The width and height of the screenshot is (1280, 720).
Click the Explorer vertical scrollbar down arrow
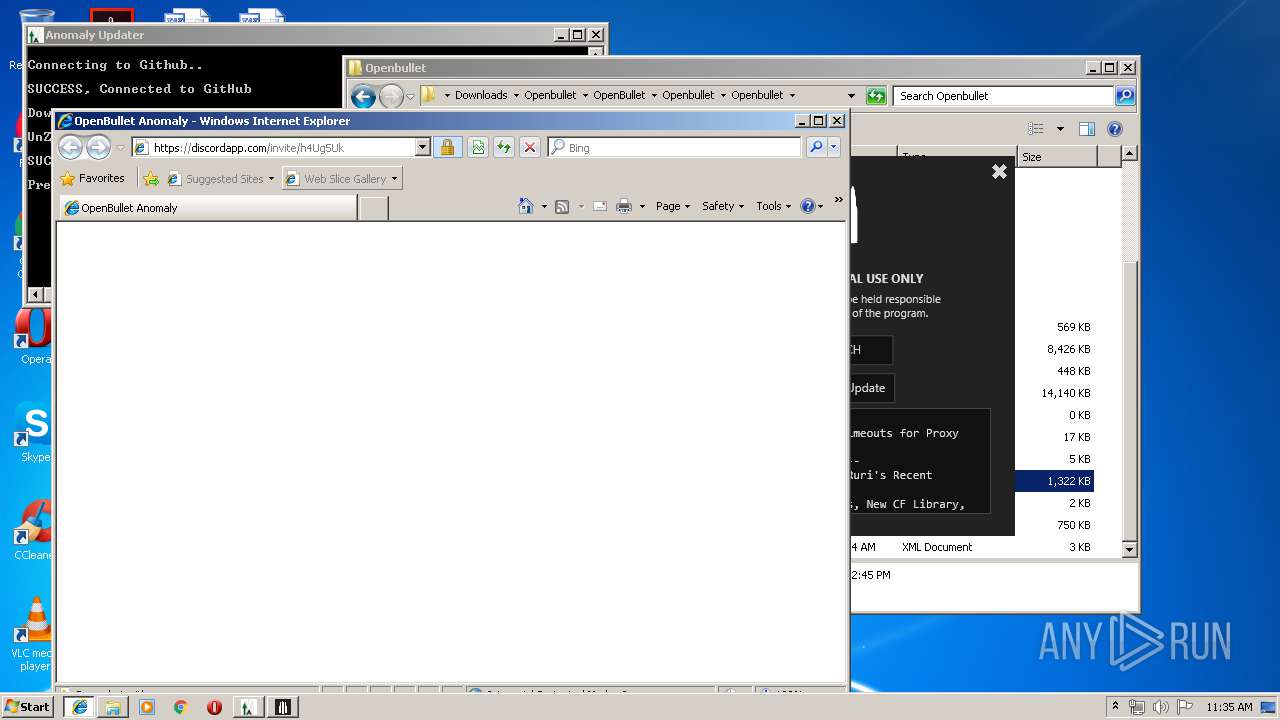point(1129,549)
